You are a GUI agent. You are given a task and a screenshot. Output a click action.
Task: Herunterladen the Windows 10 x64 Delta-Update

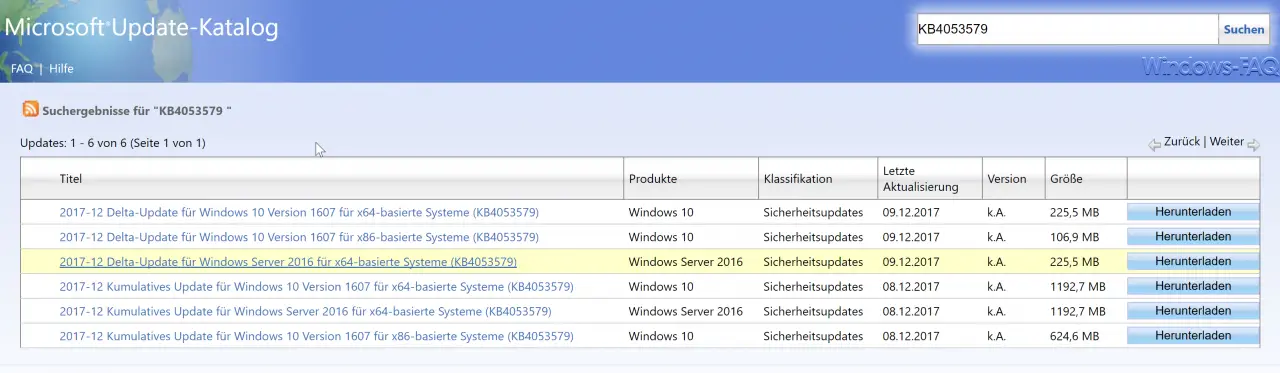coord(1193,212)
